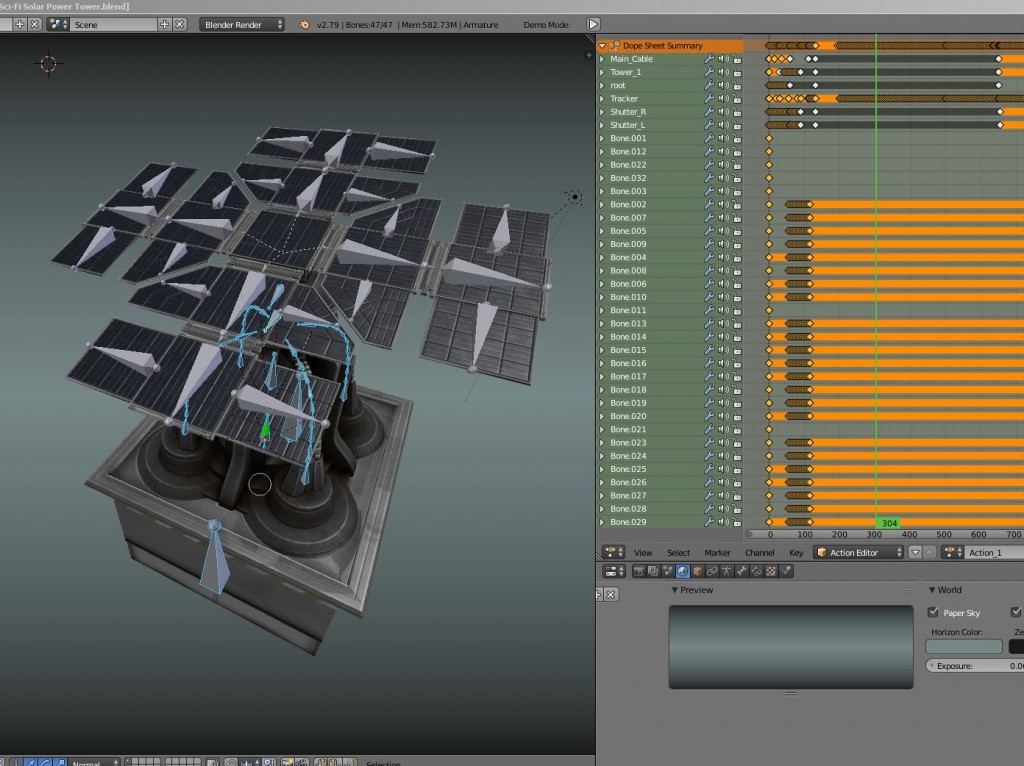
Task: Open the Texture checkerboard properties icon
Action: [x=770, y=571]
